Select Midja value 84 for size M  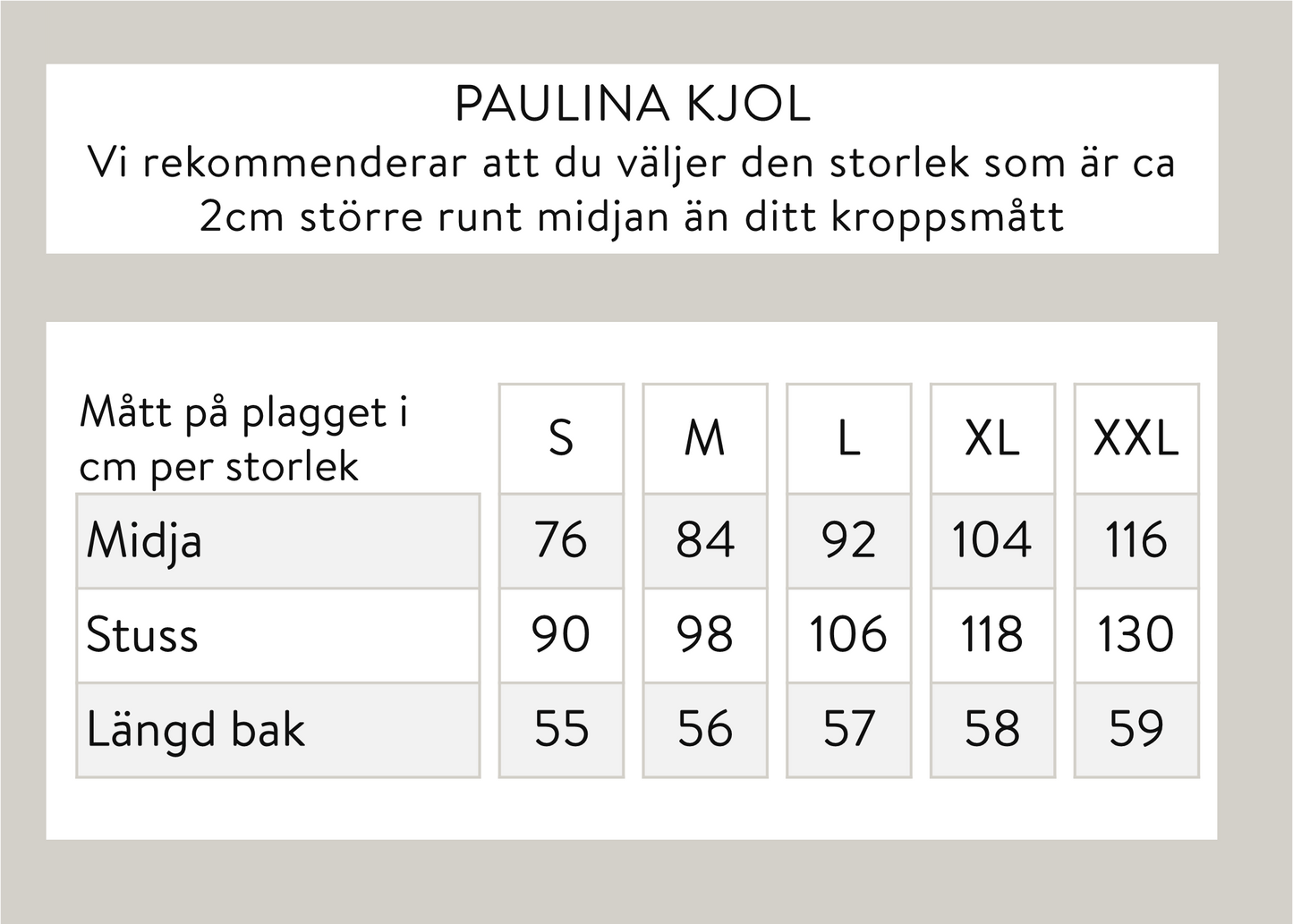[705, 540]
